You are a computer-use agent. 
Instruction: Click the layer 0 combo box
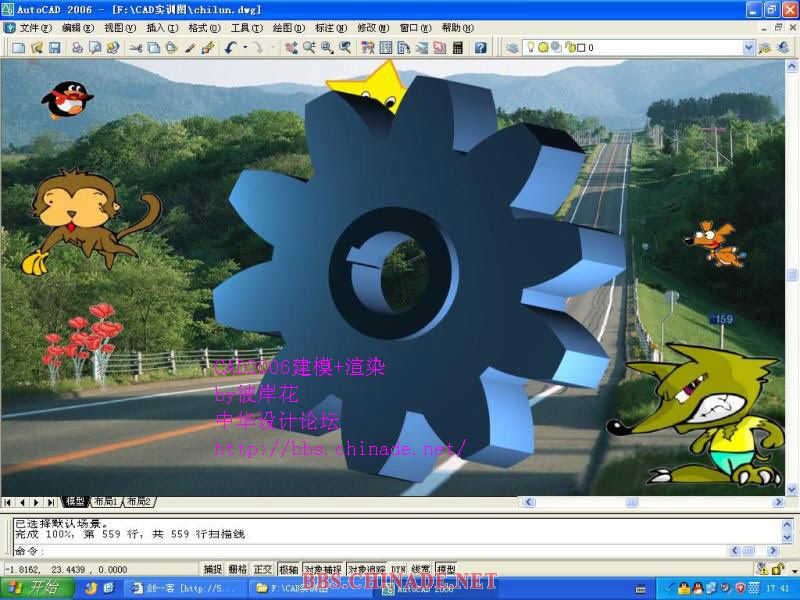pos(638,47)
